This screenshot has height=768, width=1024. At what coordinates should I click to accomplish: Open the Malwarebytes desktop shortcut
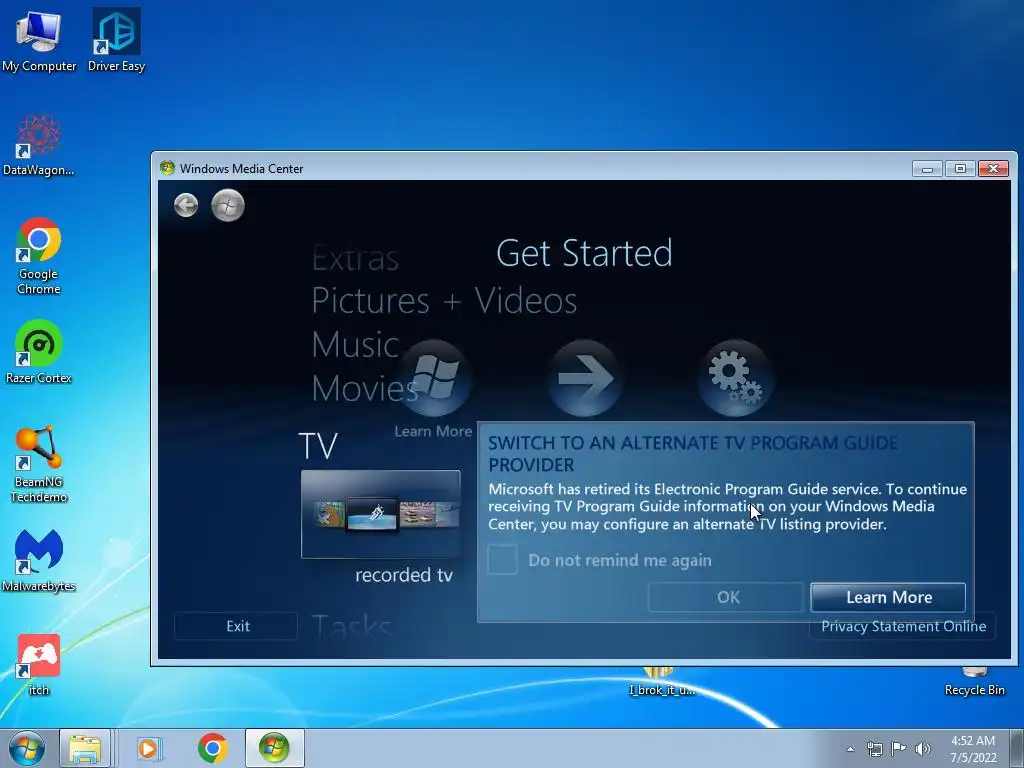click(x=39, y=560)
